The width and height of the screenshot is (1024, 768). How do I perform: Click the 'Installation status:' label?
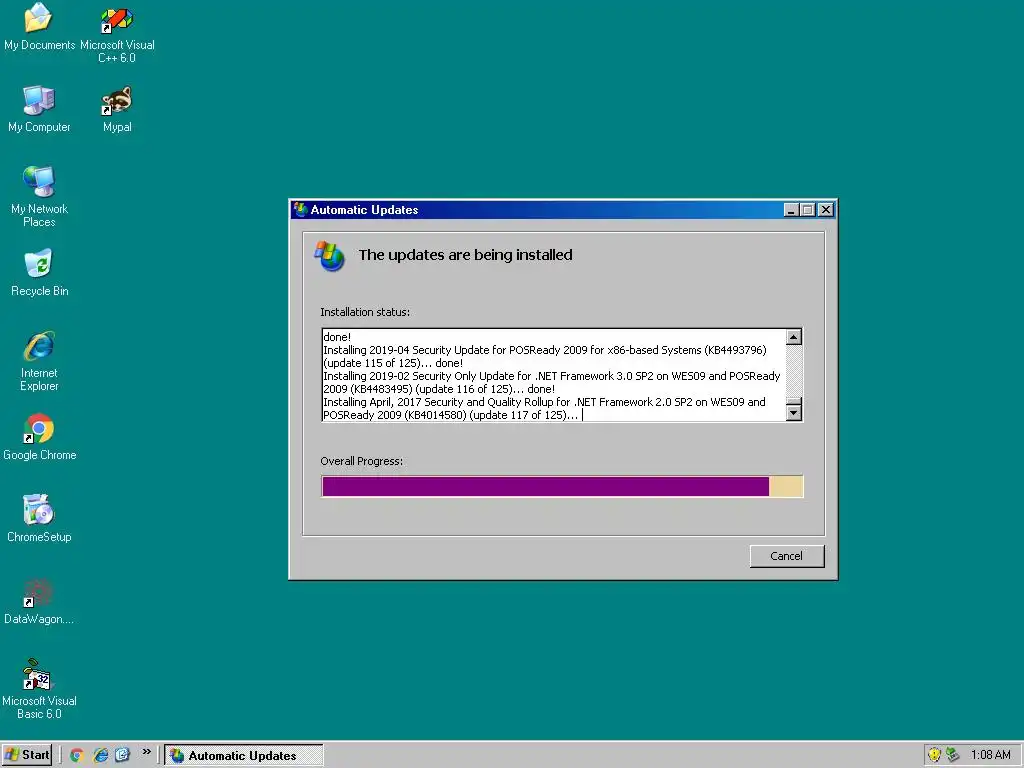365,312
